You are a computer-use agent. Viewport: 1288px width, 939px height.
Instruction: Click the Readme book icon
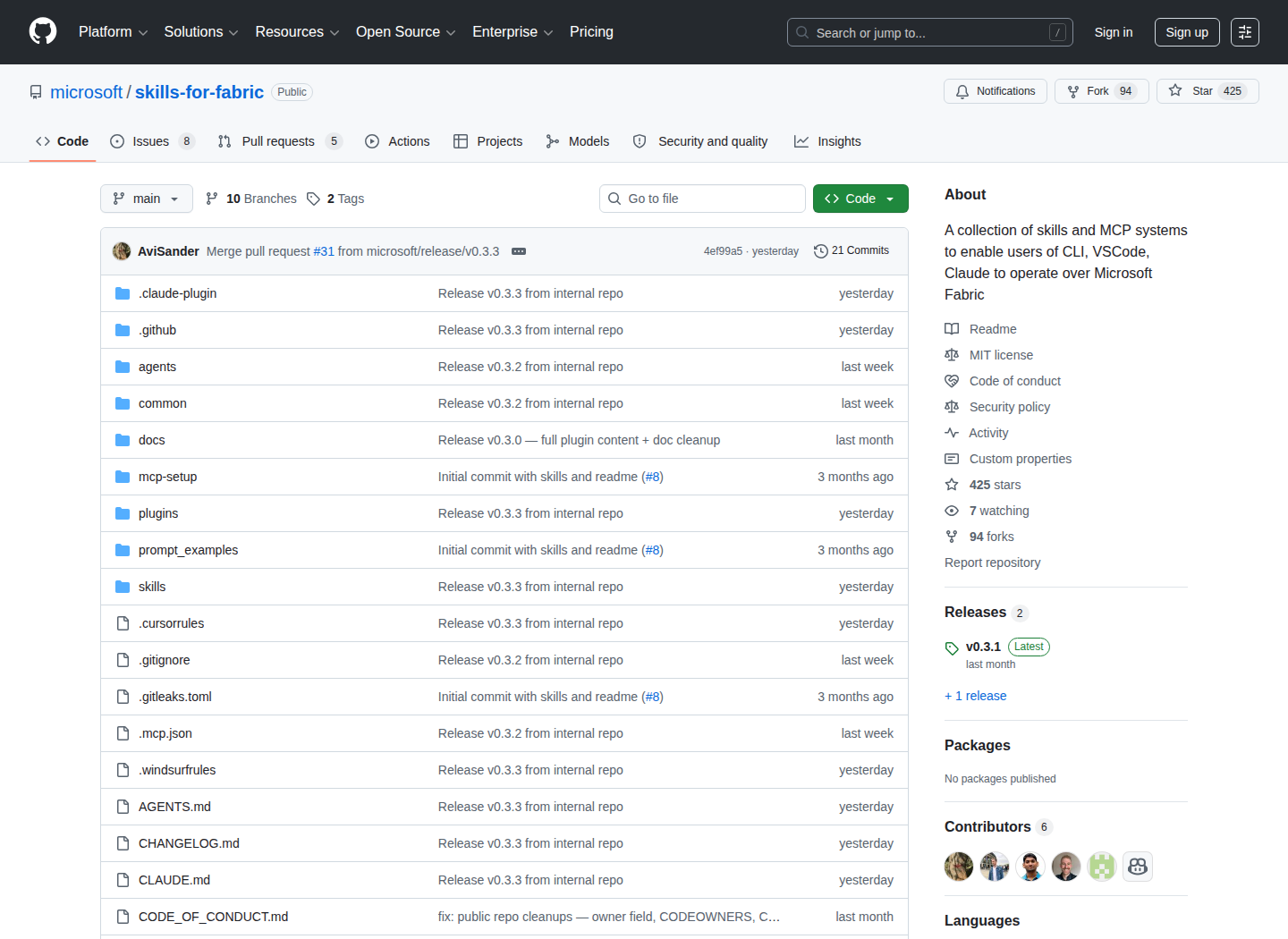click(952, 329)
